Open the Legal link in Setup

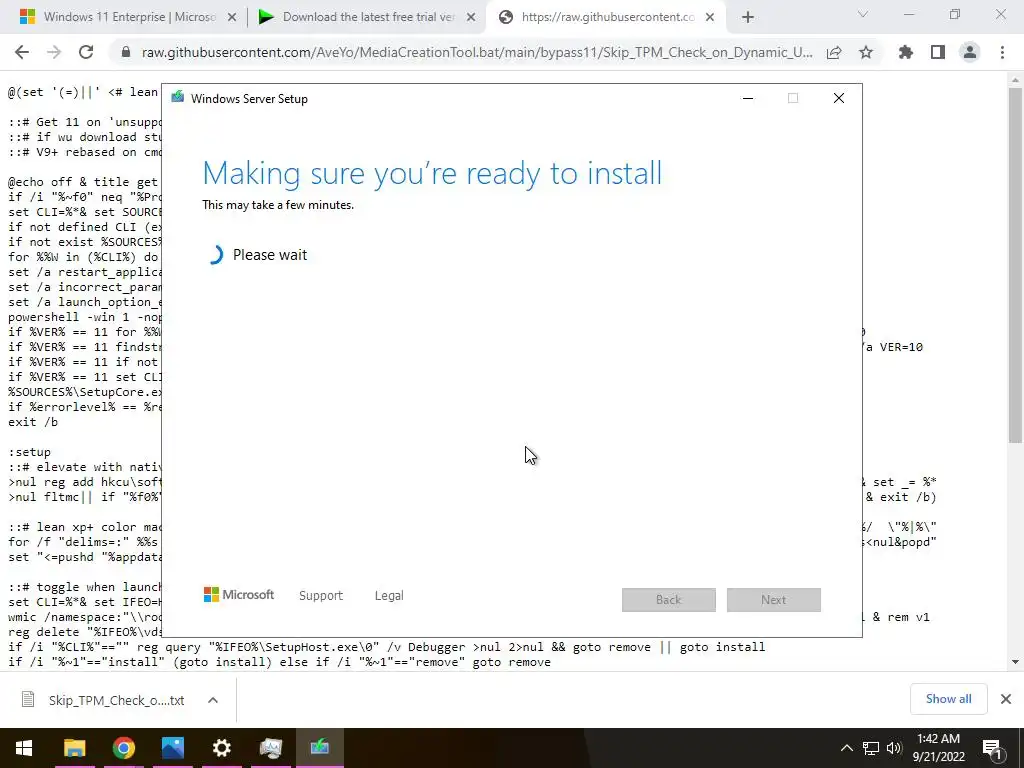(x=389, y=596)
